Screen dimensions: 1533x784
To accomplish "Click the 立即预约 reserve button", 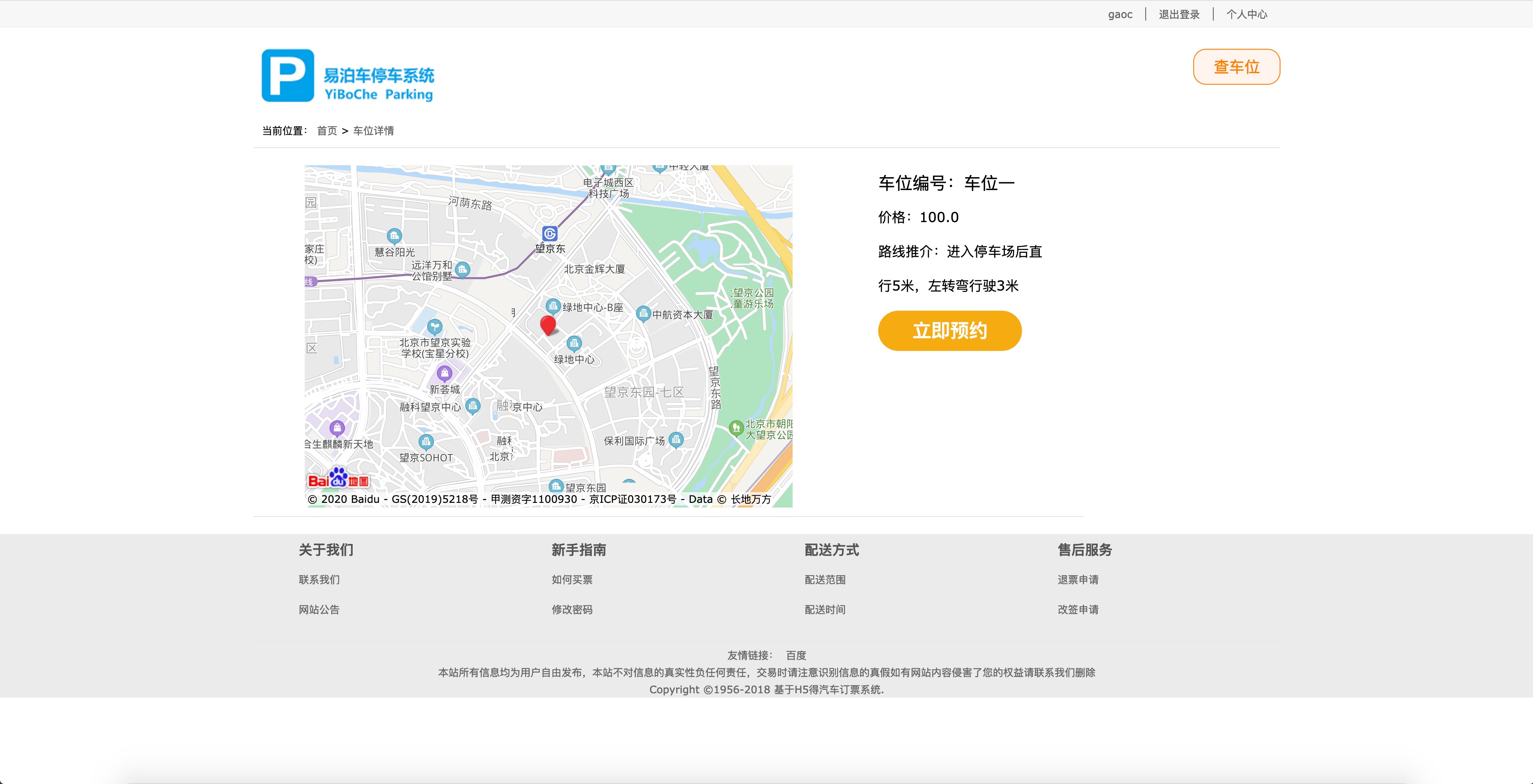I will [950, 330].
